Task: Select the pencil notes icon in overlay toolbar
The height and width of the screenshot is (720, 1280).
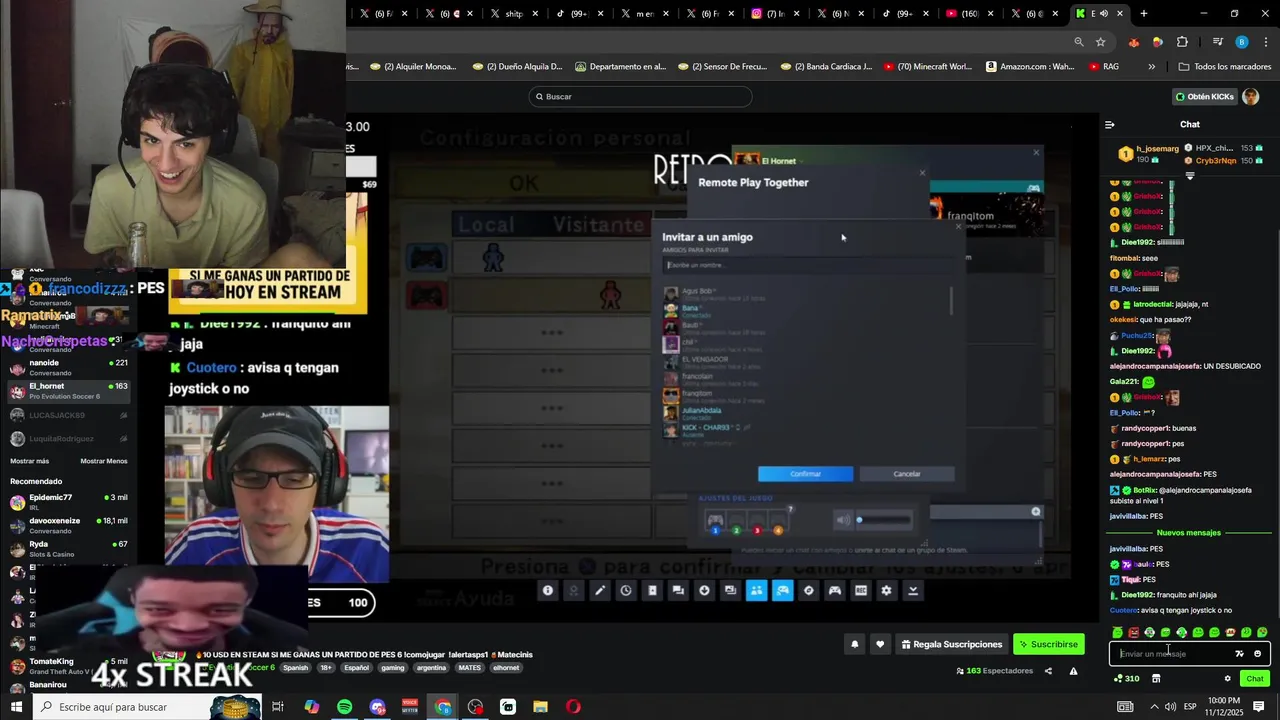Action: pos(600,591)
